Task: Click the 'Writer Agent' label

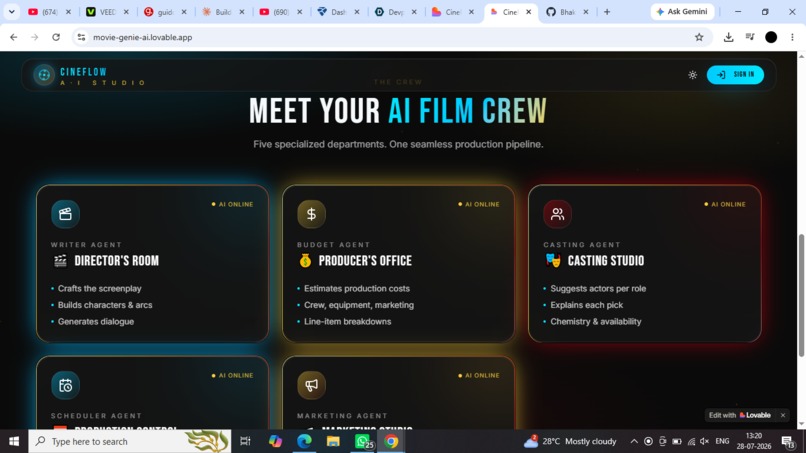Action: (86, 245)
